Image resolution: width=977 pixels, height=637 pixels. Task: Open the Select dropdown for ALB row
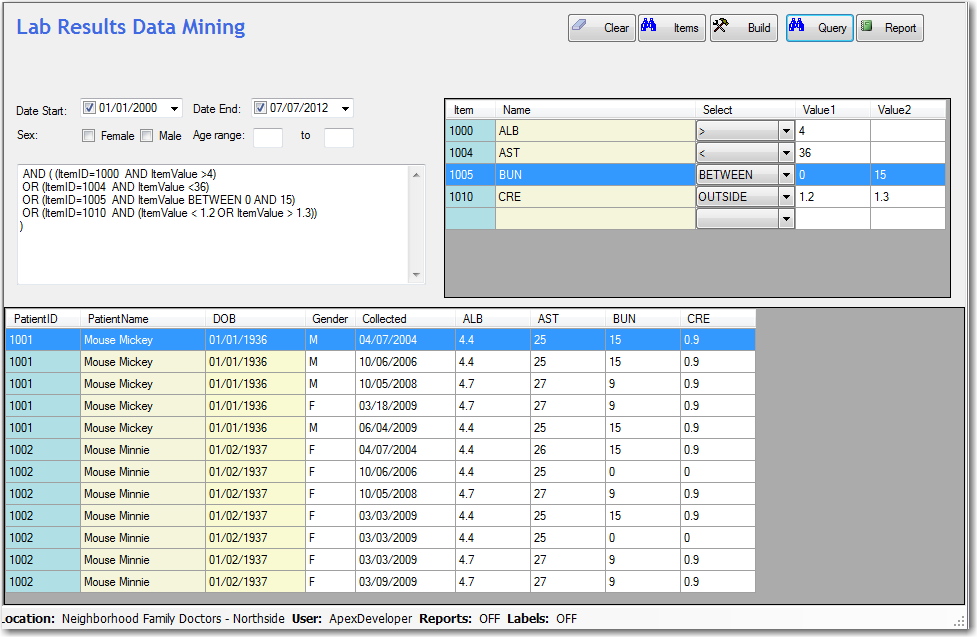click(786, 131)
